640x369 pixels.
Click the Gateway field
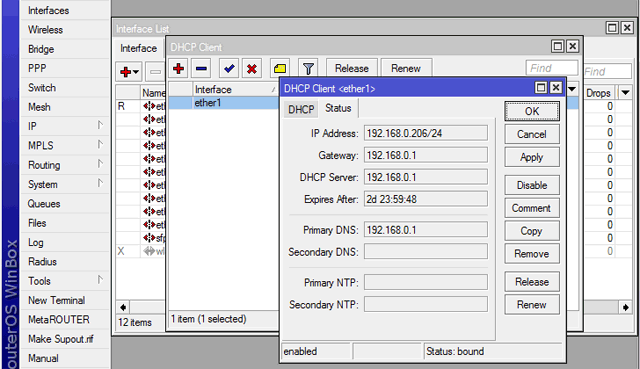(426, 156)
